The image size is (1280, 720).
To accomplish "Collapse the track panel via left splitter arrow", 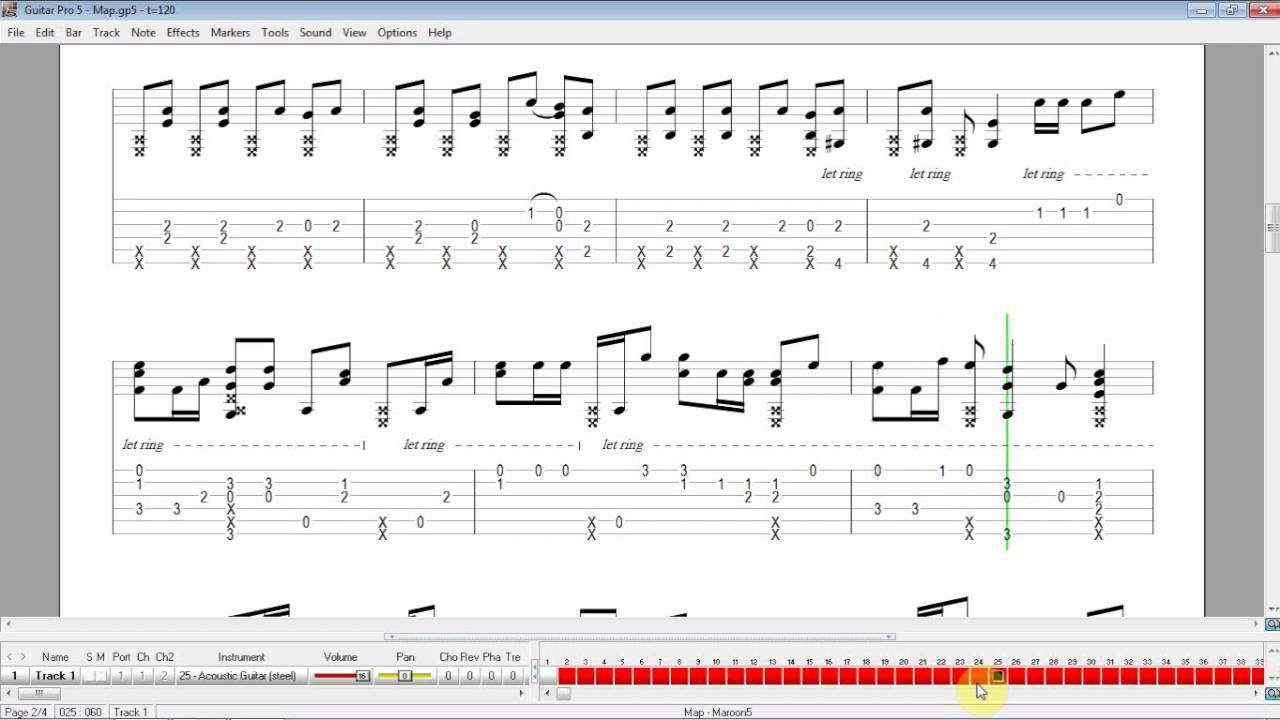I will pyautogui.click(x=391, y=636).
